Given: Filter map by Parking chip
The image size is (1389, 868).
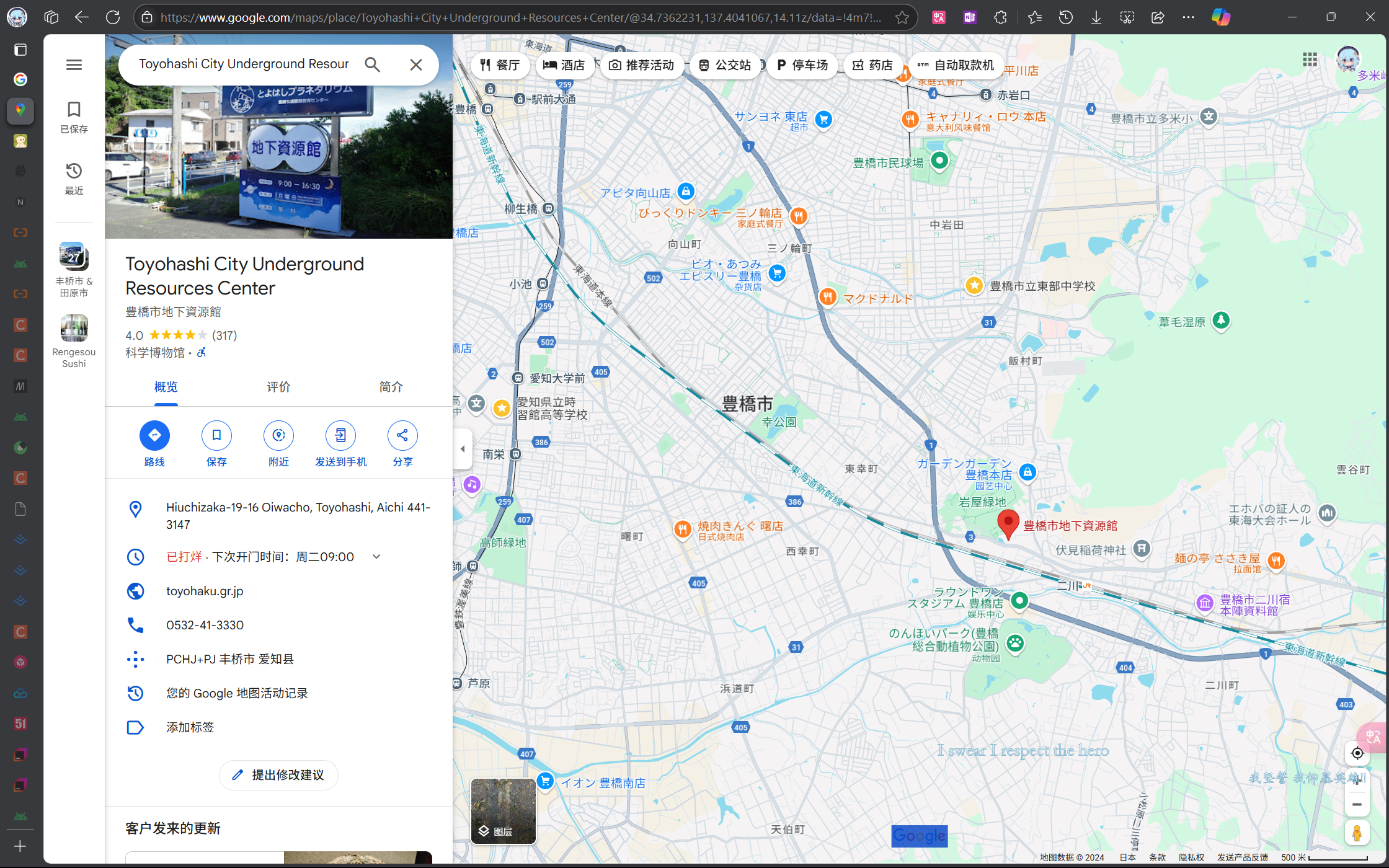Looking at the screenshot, I should 802,65.
